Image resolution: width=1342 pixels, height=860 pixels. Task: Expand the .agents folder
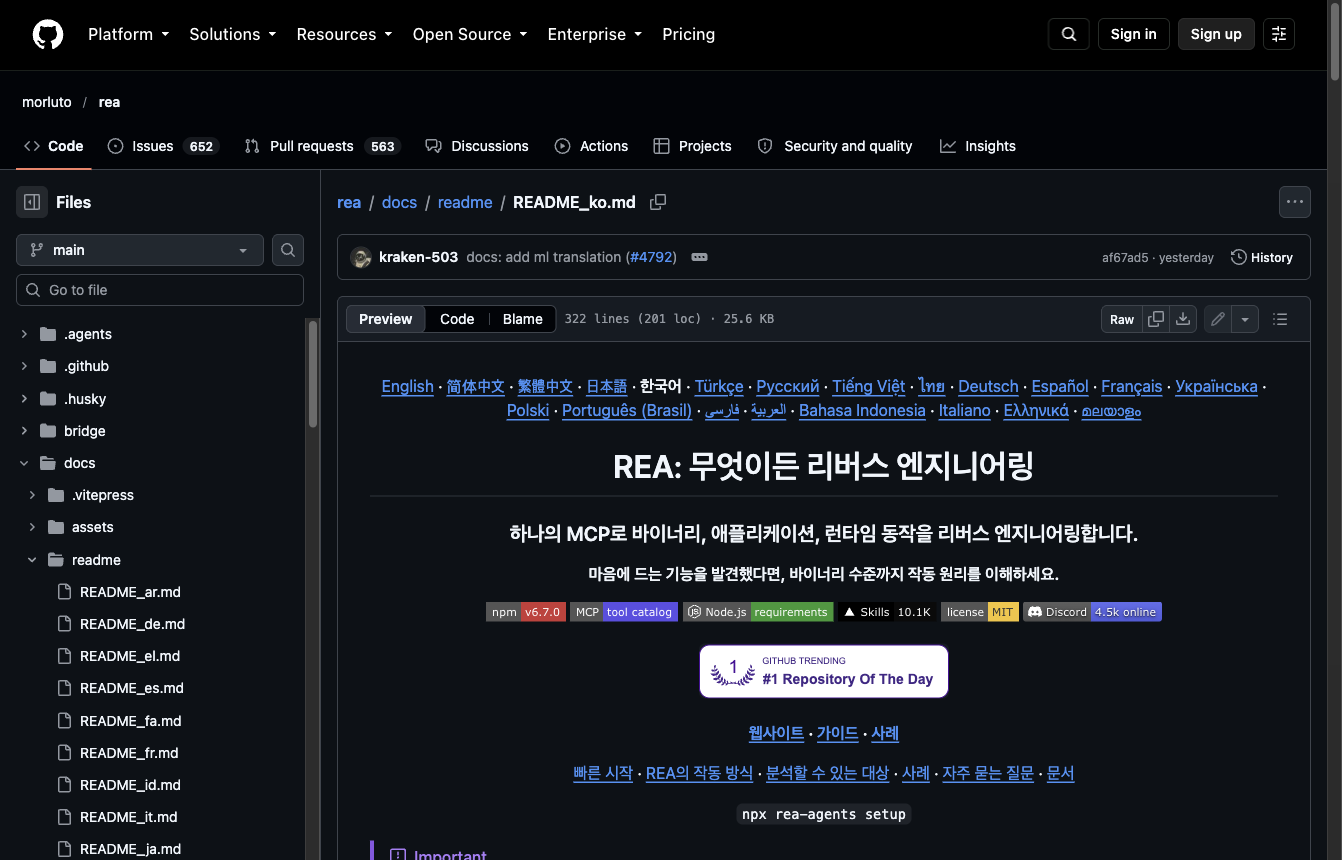[24, 334]
